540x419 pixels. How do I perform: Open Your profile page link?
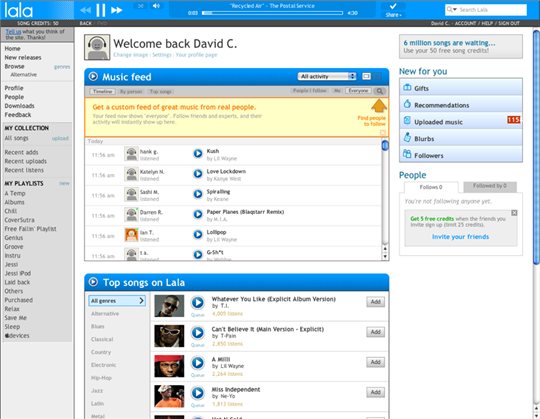pyautogui.click(x=196, y=55)
